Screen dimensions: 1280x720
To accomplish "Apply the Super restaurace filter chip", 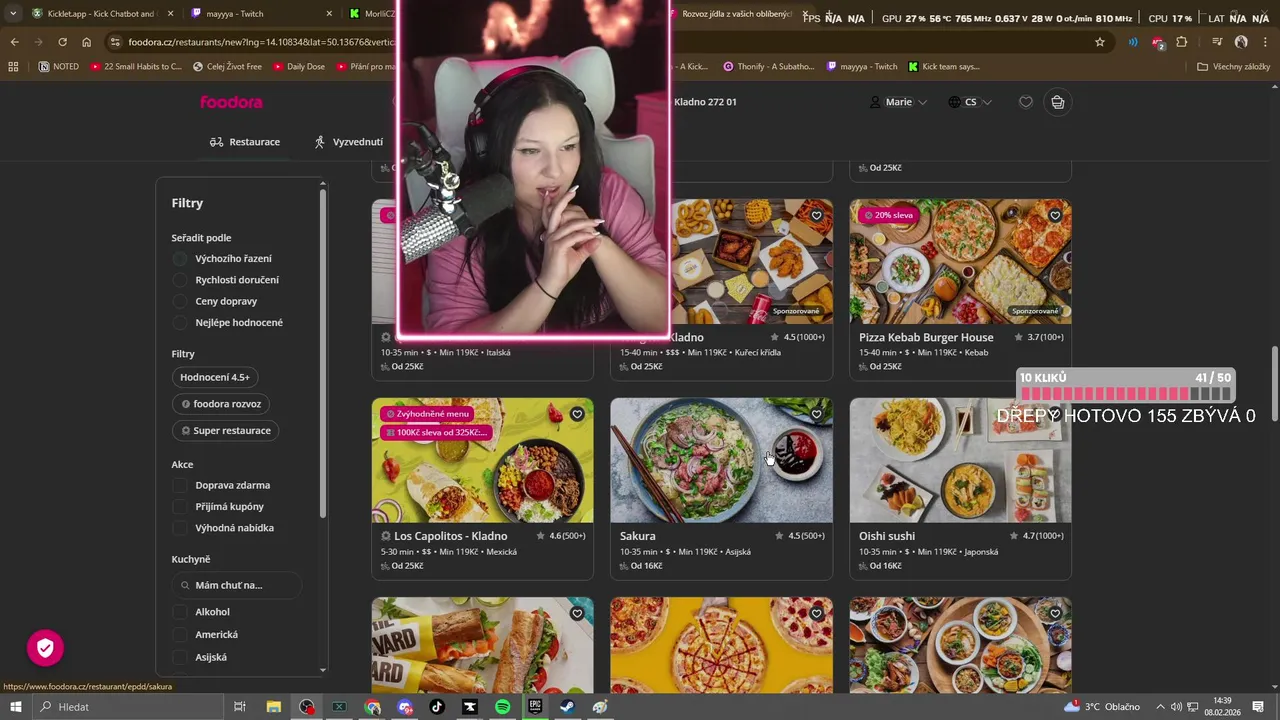I will tap(226, 431).
